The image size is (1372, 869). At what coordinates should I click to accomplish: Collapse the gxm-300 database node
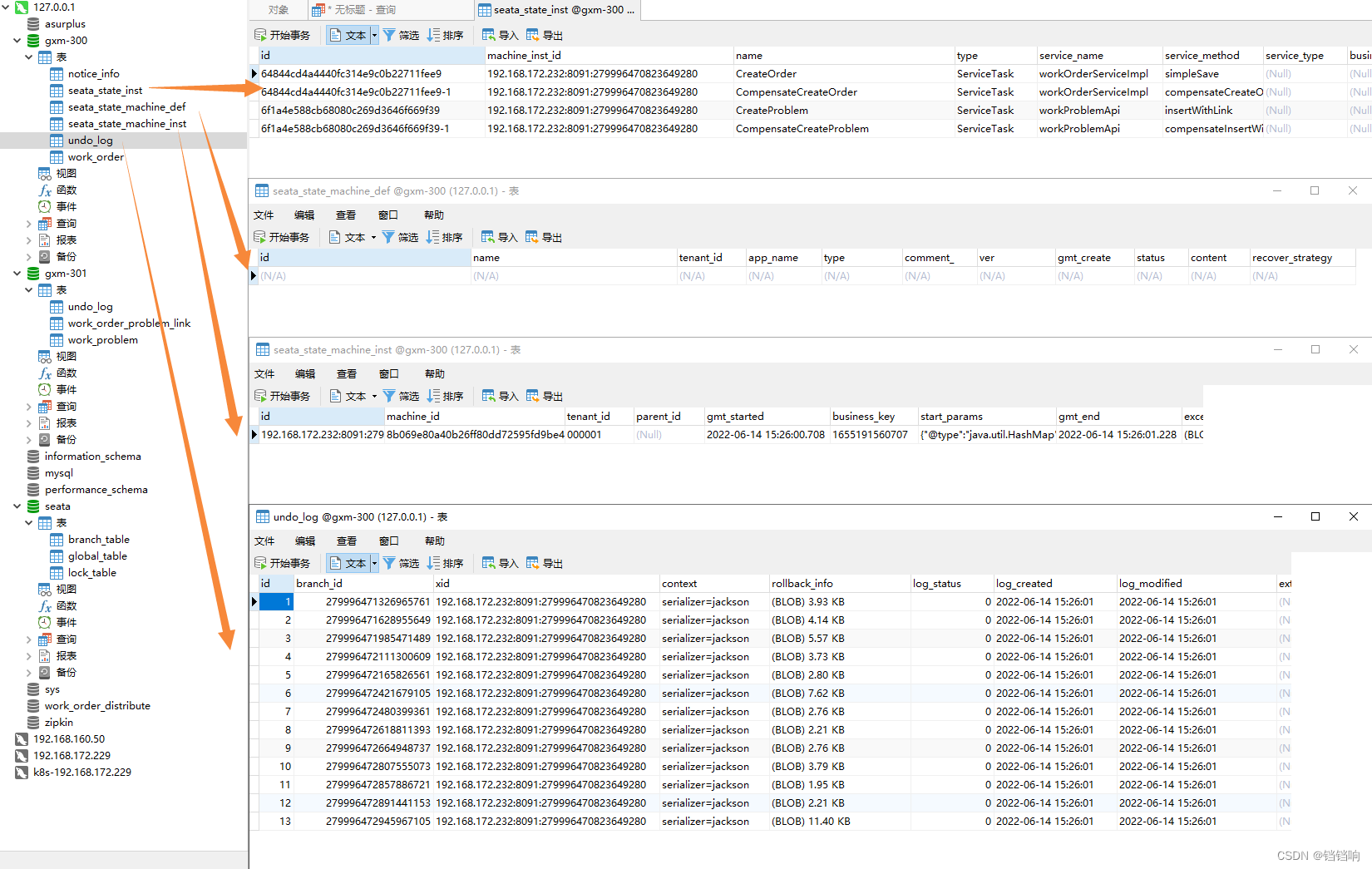[17, 40]
